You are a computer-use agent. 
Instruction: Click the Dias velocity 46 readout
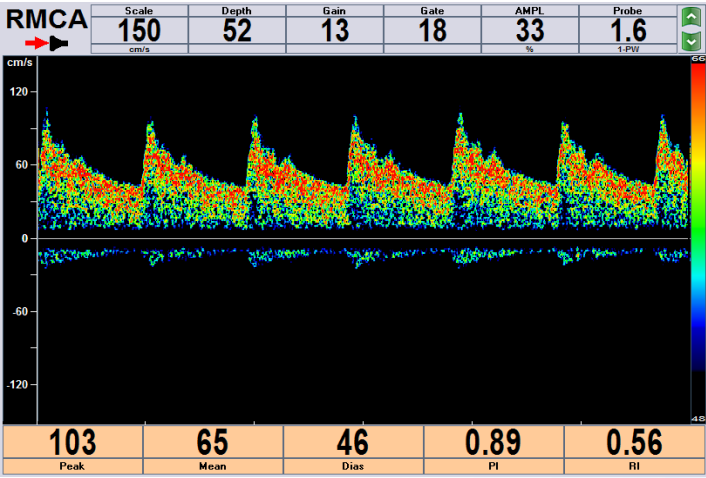click(354, 449)
